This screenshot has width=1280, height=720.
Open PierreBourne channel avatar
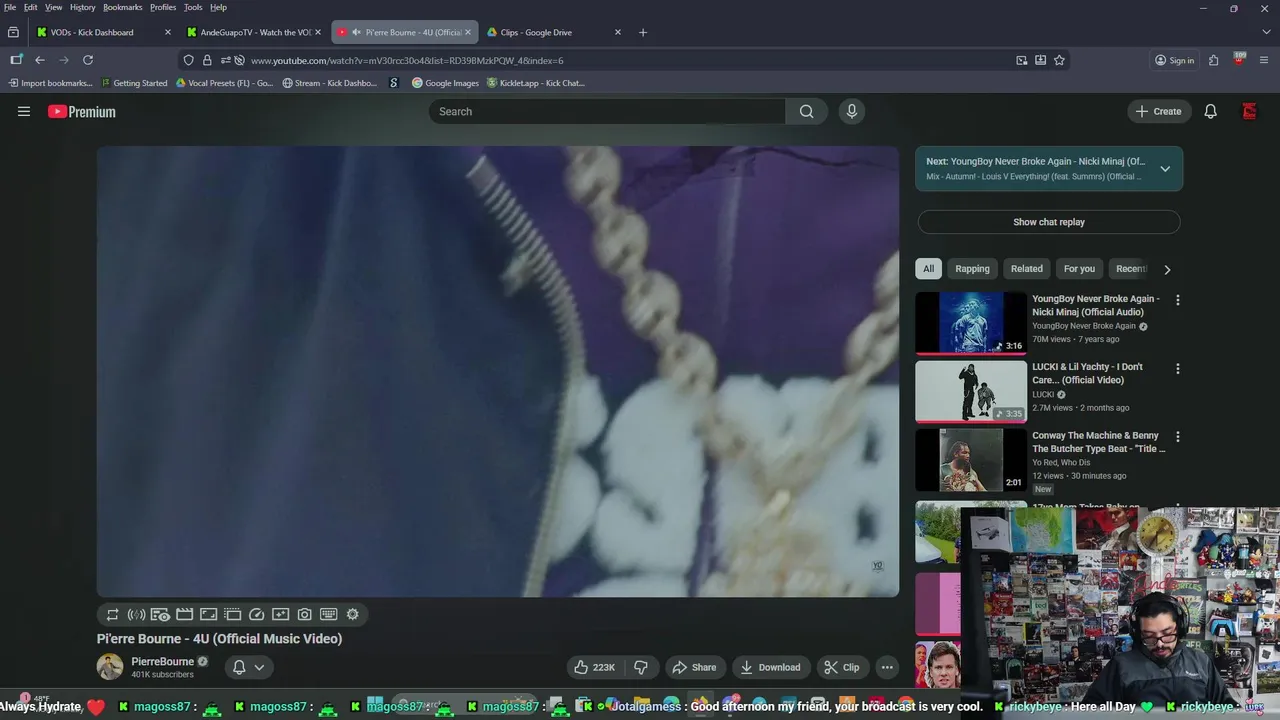[x=110, y=666]
